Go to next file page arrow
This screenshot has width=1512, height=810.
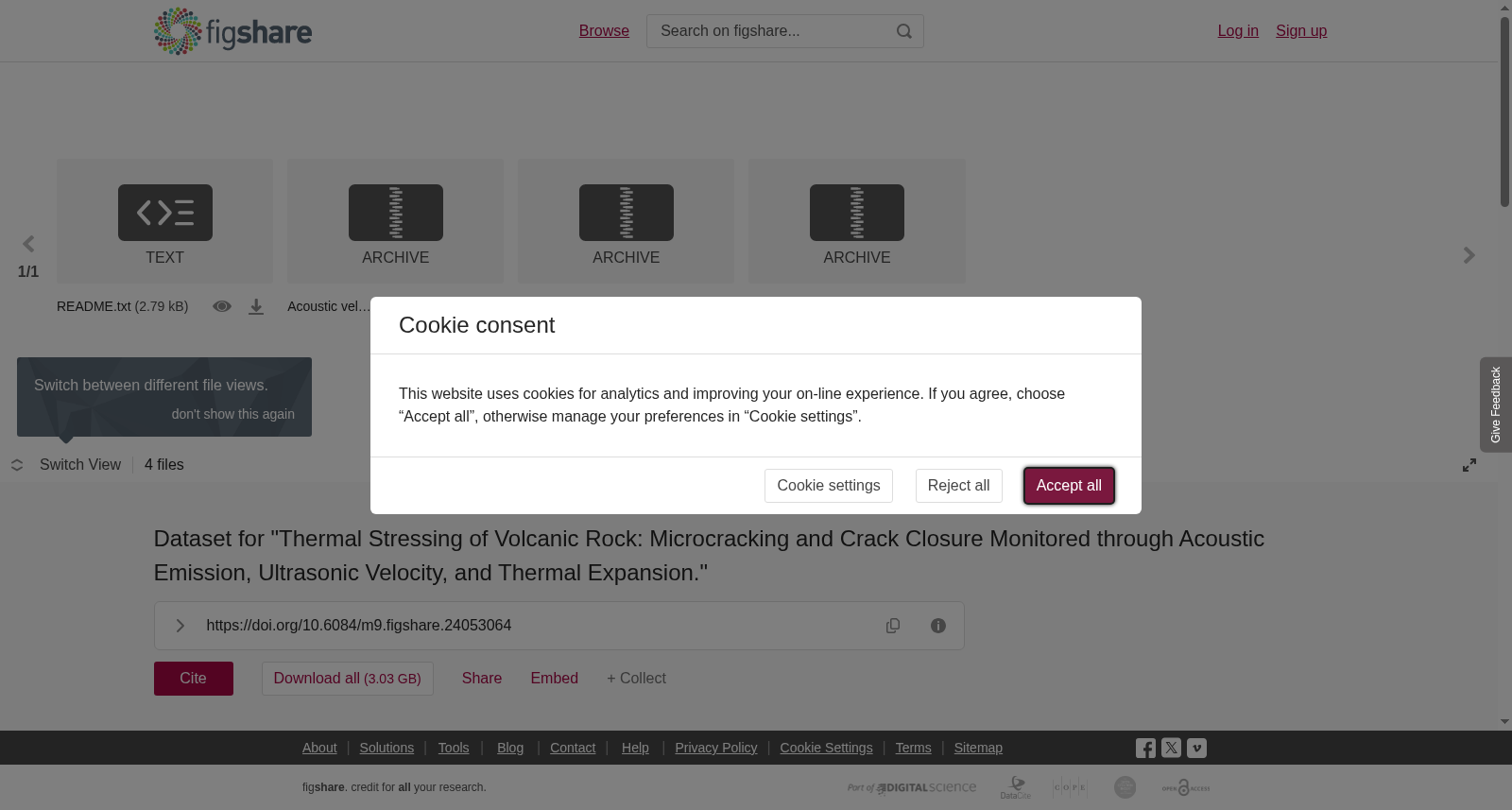click(x=1469, y=255)
